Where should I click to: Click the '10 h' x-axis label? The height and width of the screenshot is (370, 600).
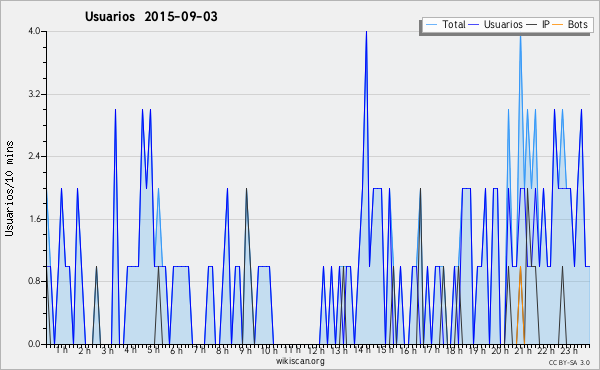269,350
